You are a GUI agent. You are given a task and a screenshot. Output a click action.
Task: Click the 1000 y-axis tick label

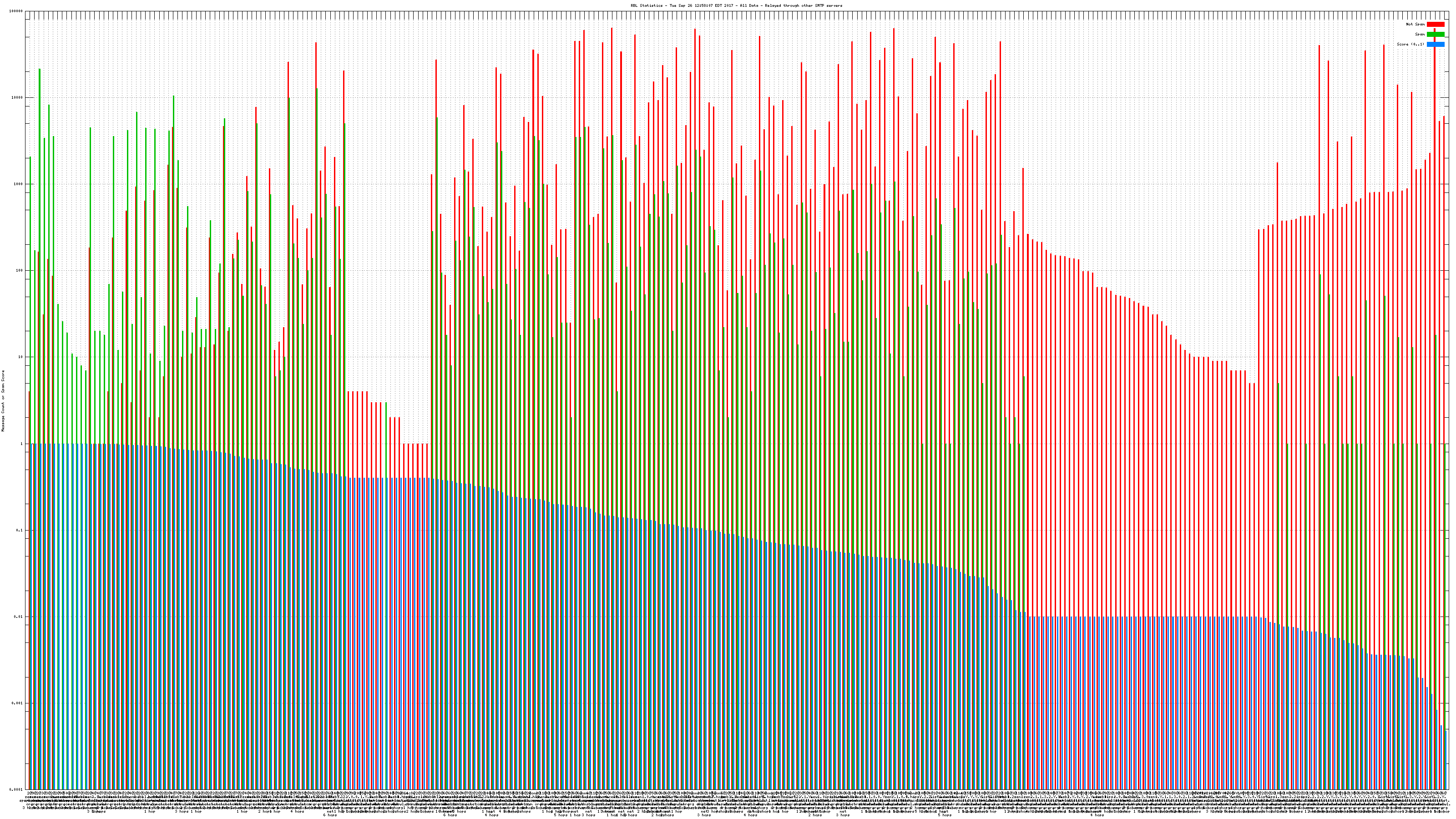[19, 184]
